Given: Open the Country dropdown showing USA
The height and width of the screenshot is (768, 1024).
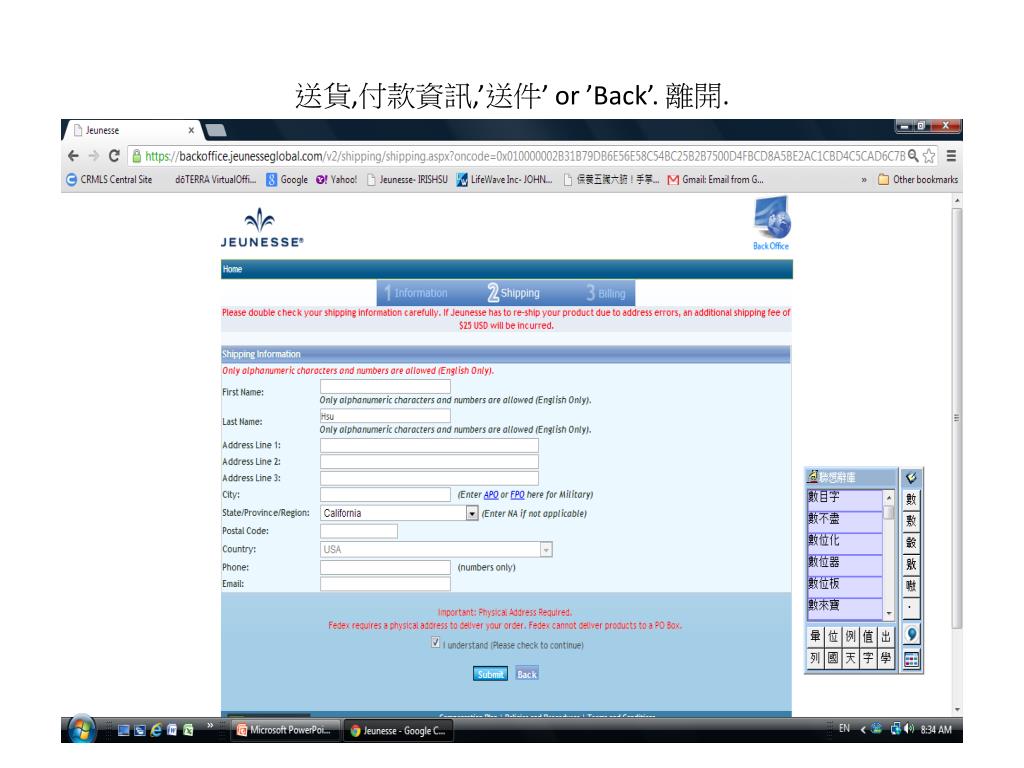Looking at the screenshot, I should pos(546,549).
